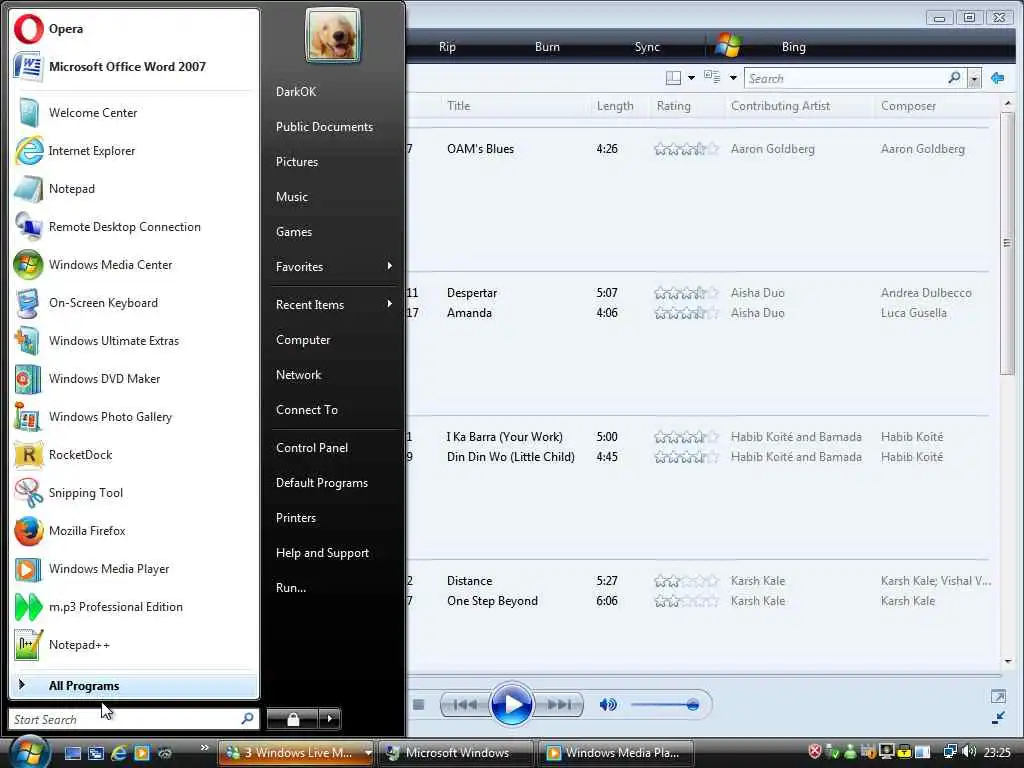Launch Mozilla Firefox
This screenshot has height=768, width=1024.
[134, 531]
